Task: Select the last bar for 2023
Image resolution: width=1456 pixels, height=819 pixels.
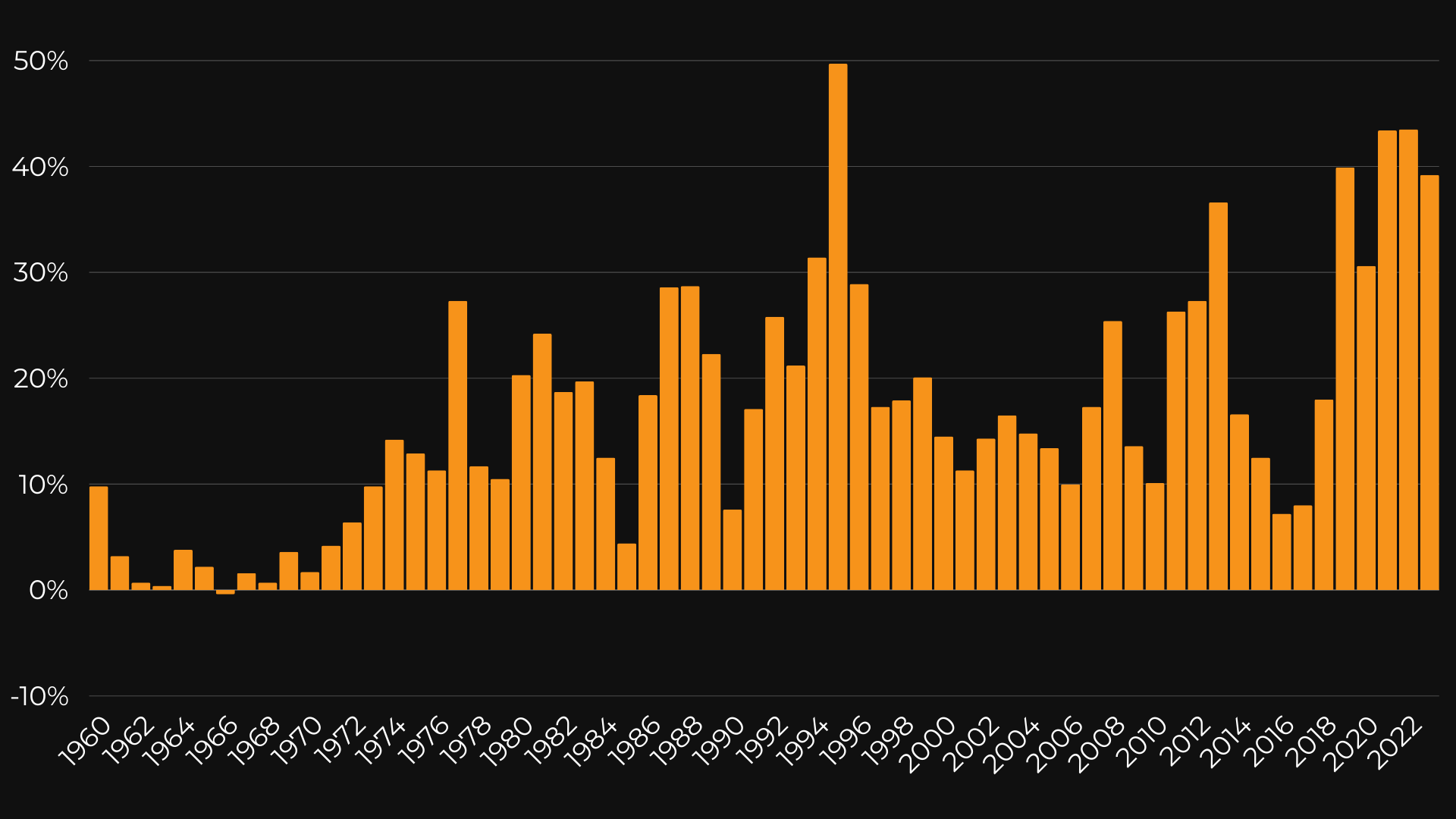Action: tap(1429, 383)
